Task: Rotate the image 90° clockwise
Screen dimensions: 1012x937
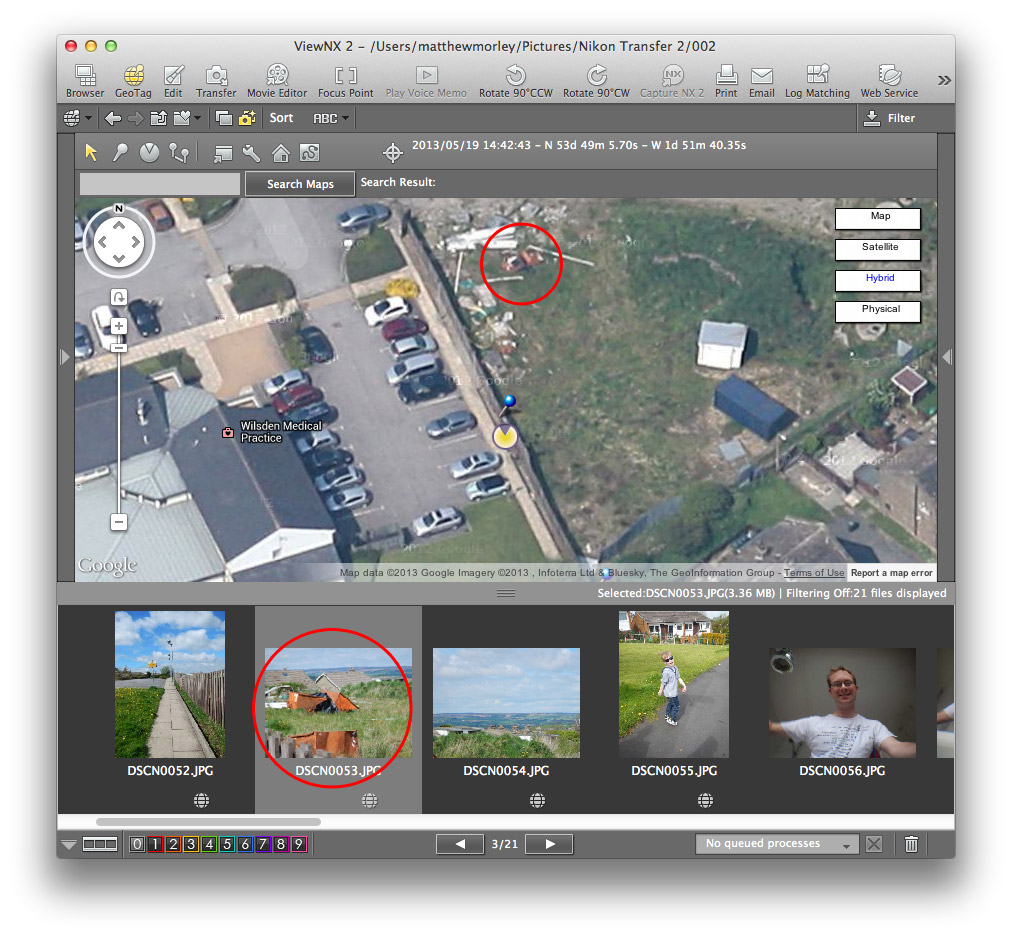Action: click(596, 81)
